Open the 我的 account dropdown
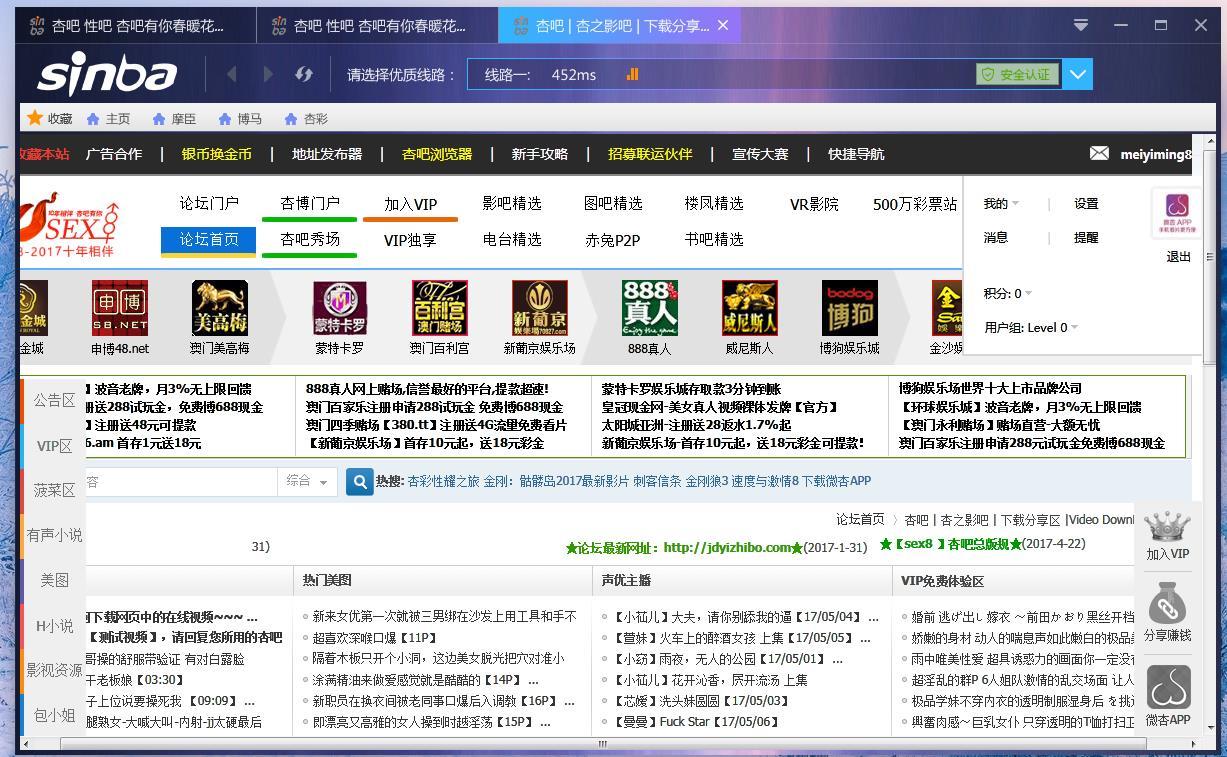This screenshot has height=757, width=1227. point(1000,203)
